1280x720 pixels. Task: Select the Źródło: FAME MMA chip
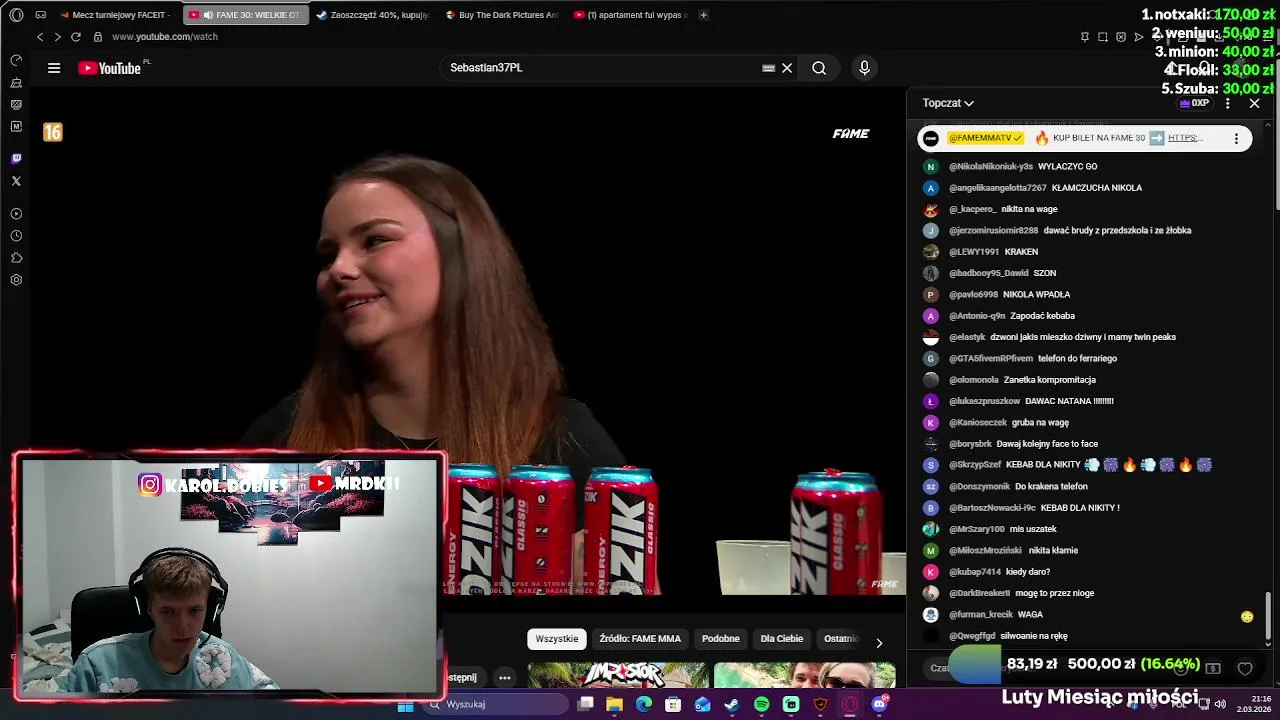coord(640,639)
